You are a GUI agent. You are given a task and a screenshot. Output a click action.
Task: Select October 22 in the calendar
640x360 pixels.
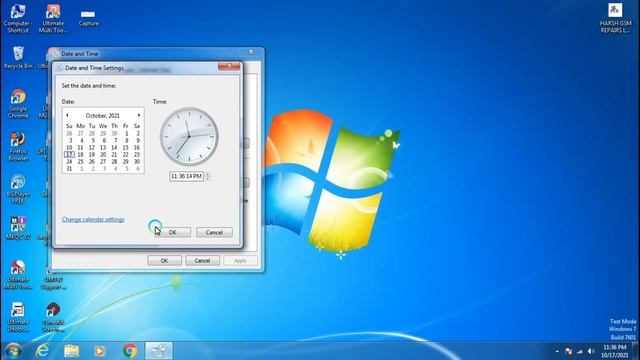pyautogui.click(x=126, y=155)
